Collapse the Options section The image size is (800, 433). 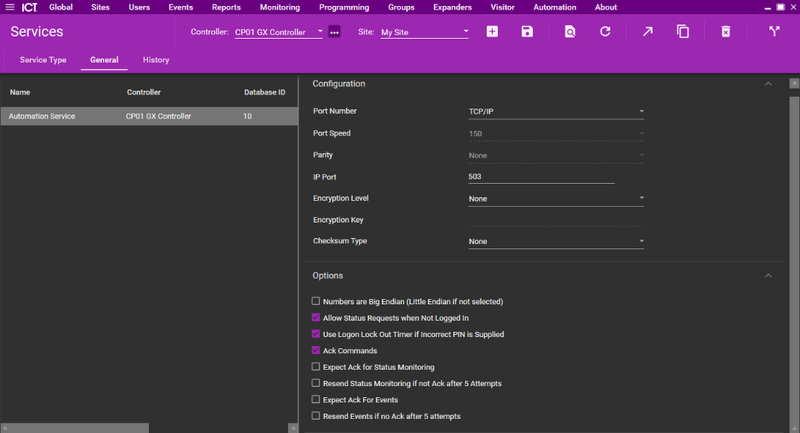[x=768, y=276]
